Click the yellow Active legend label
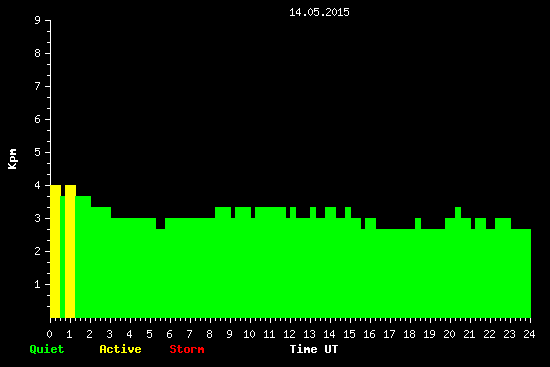This screenshot has width=550, height=367. [x=120, y=349]
